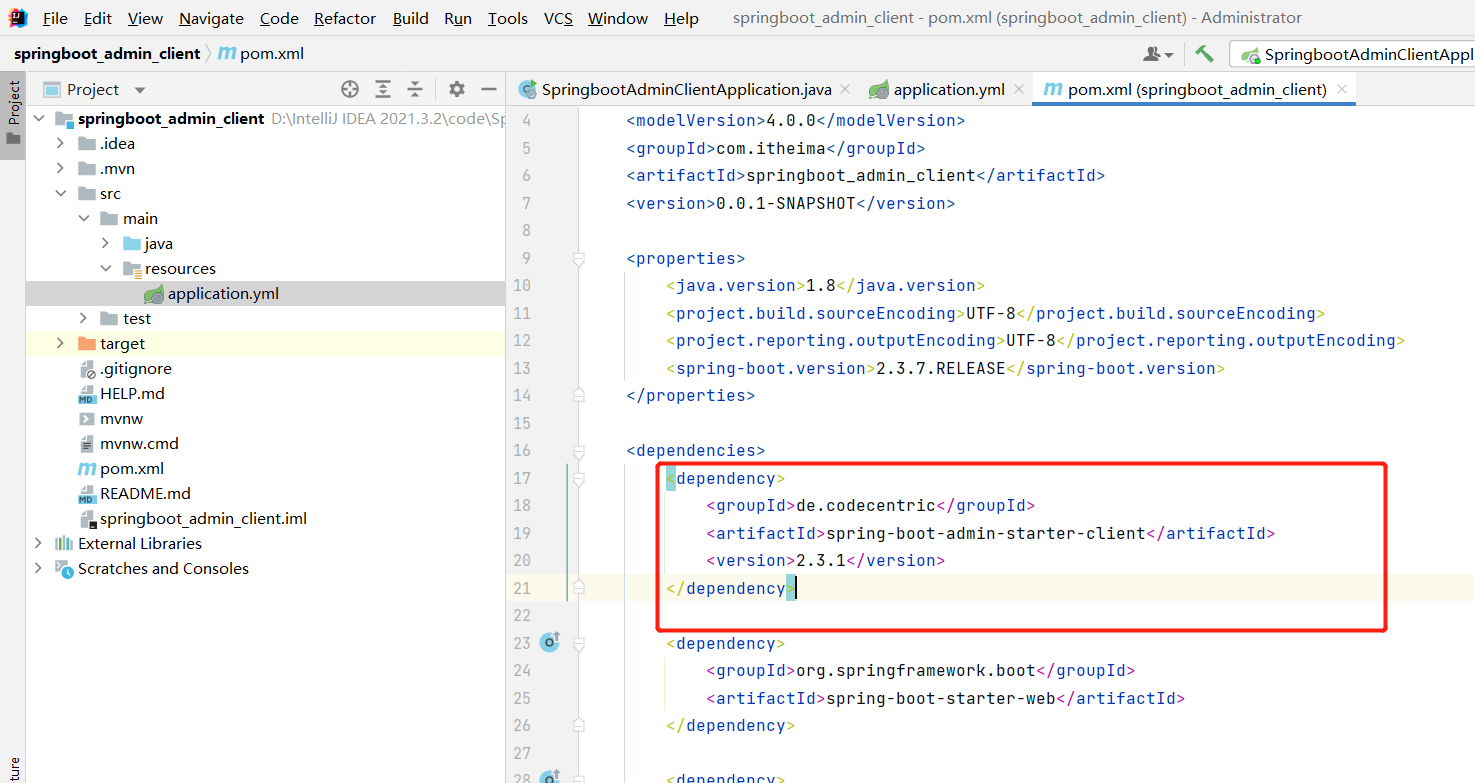1475x783 pixels.
Task: Expand Scratches and Consoles node
Action: pyautogui.click(x=39, y=568)
